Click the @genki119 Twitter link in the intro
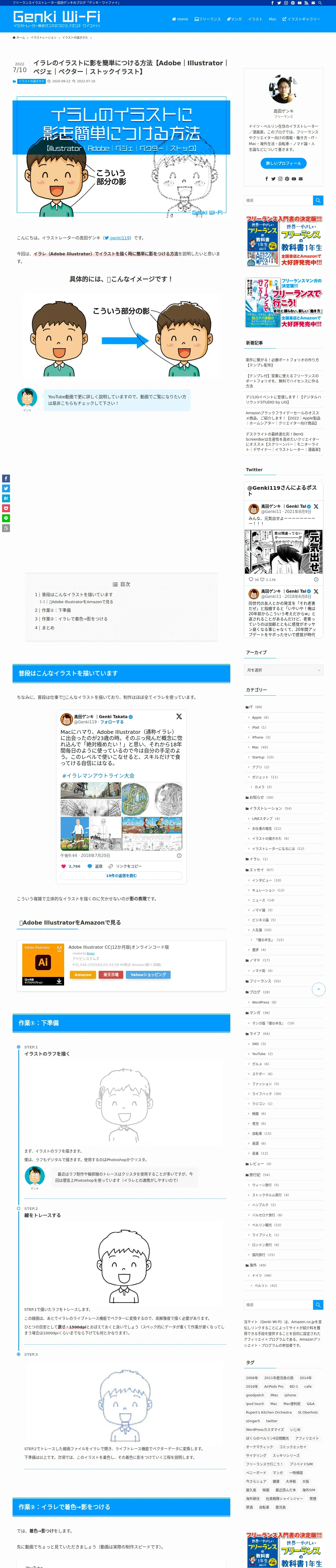The width and height of the screenshot is (336, 1568). point(117,238)
